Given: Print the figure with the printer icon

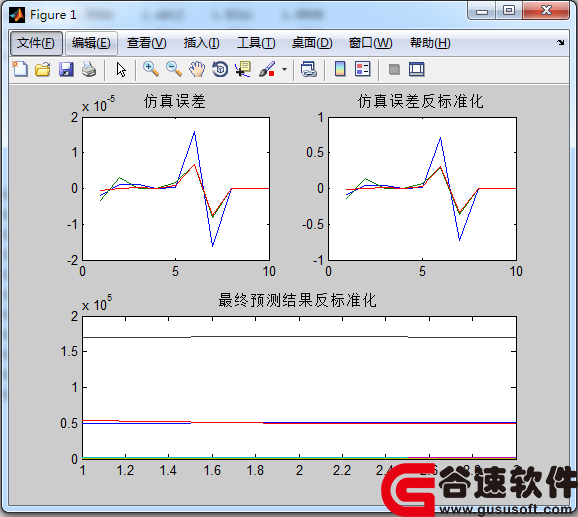Looking at the screenshot, I should coord(88,69).
